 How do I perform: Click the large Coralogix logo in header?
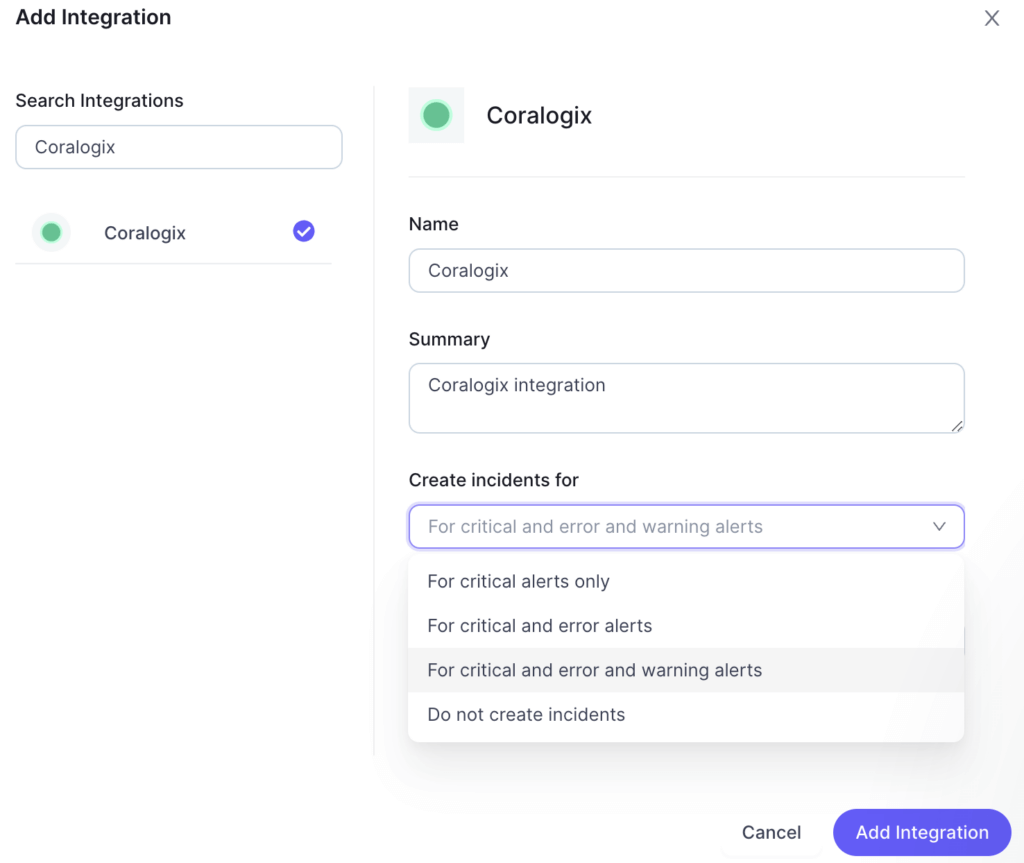tap(436, 116)
